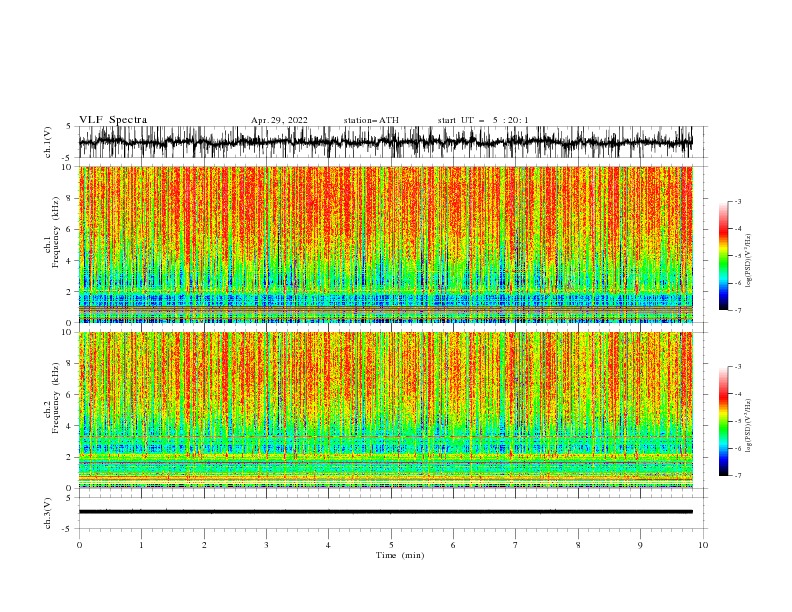The height and width of the screenshot is (612, 792).
Task: Click the ch.1 spectrogram panel
Action: (386, 244)
